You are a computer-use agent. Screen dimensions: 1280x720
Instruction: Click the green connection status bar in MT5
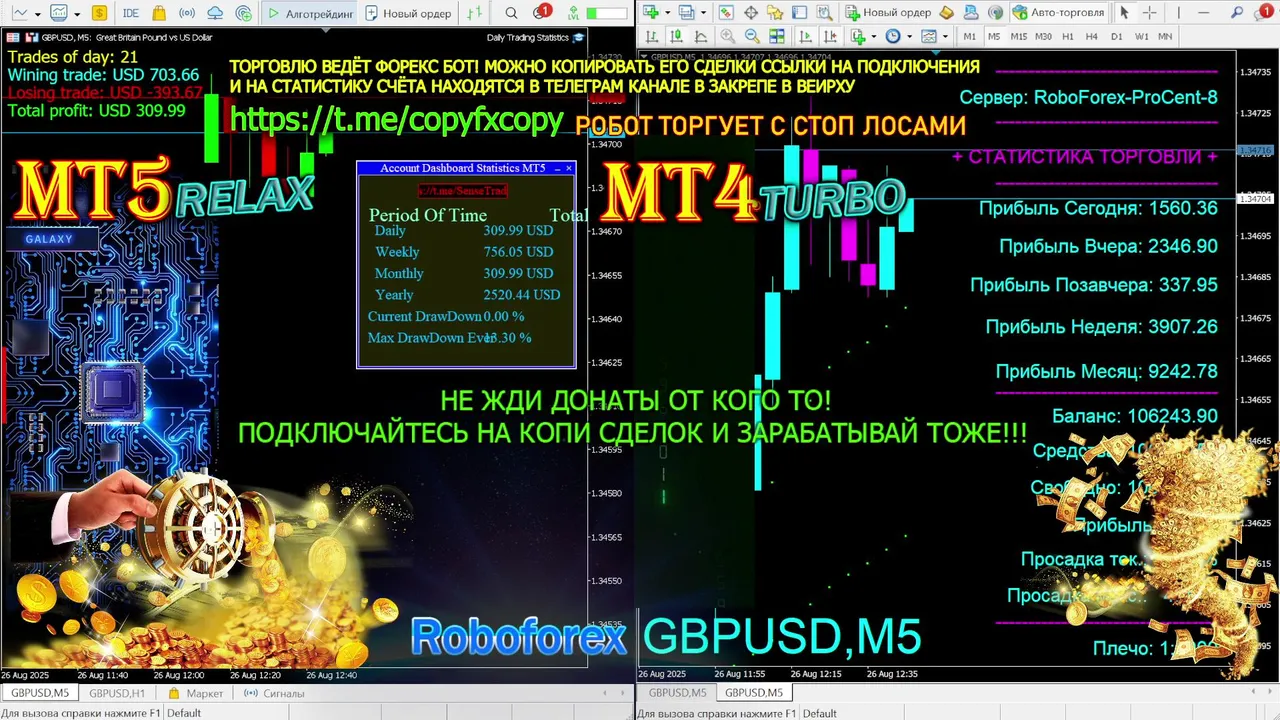click(x=607, y=13)
